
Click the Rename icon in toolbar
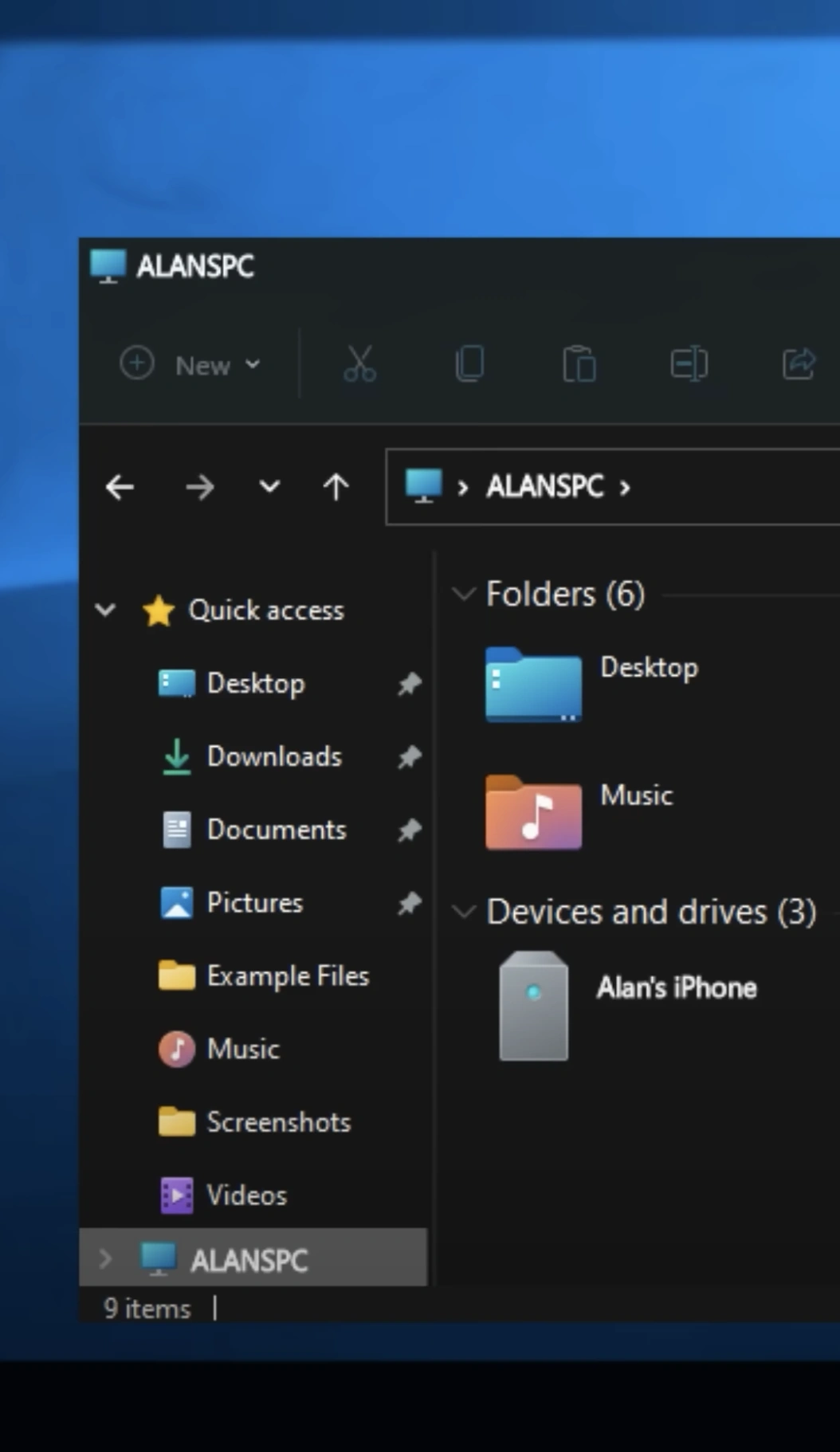pyautogui.click(x=689, y=364)
